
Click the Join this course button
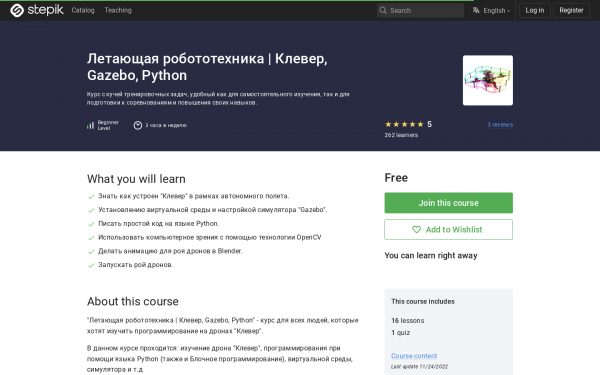tap(448, 203)
